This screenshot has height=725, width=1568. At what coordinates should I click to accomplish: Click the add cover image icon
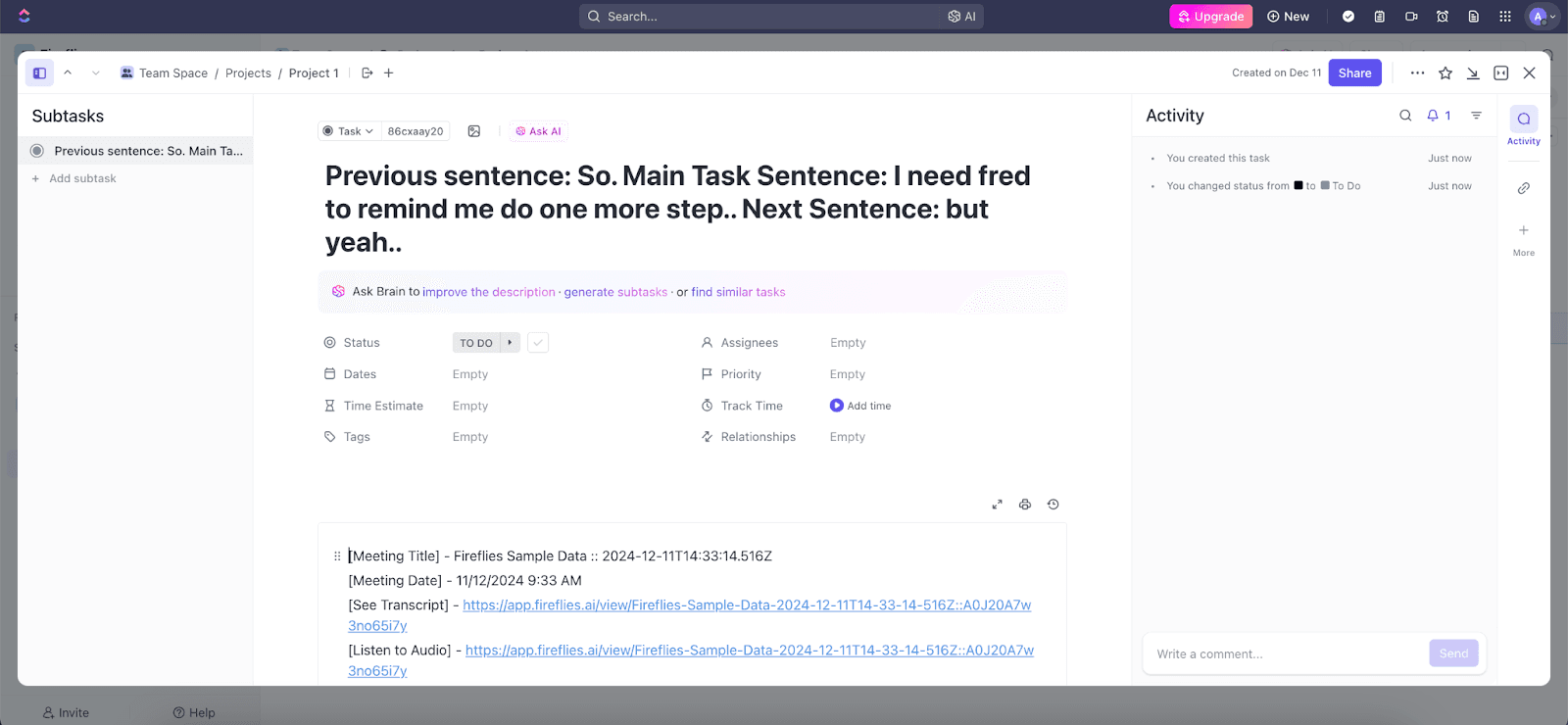click(x=474, y=131)
